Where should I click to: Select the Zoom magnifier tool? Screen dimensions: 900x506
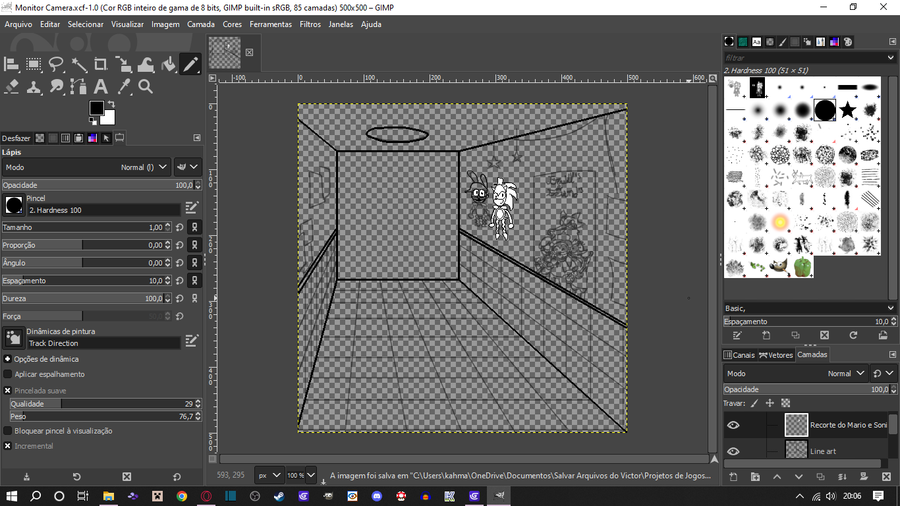(x=146, y=87)
